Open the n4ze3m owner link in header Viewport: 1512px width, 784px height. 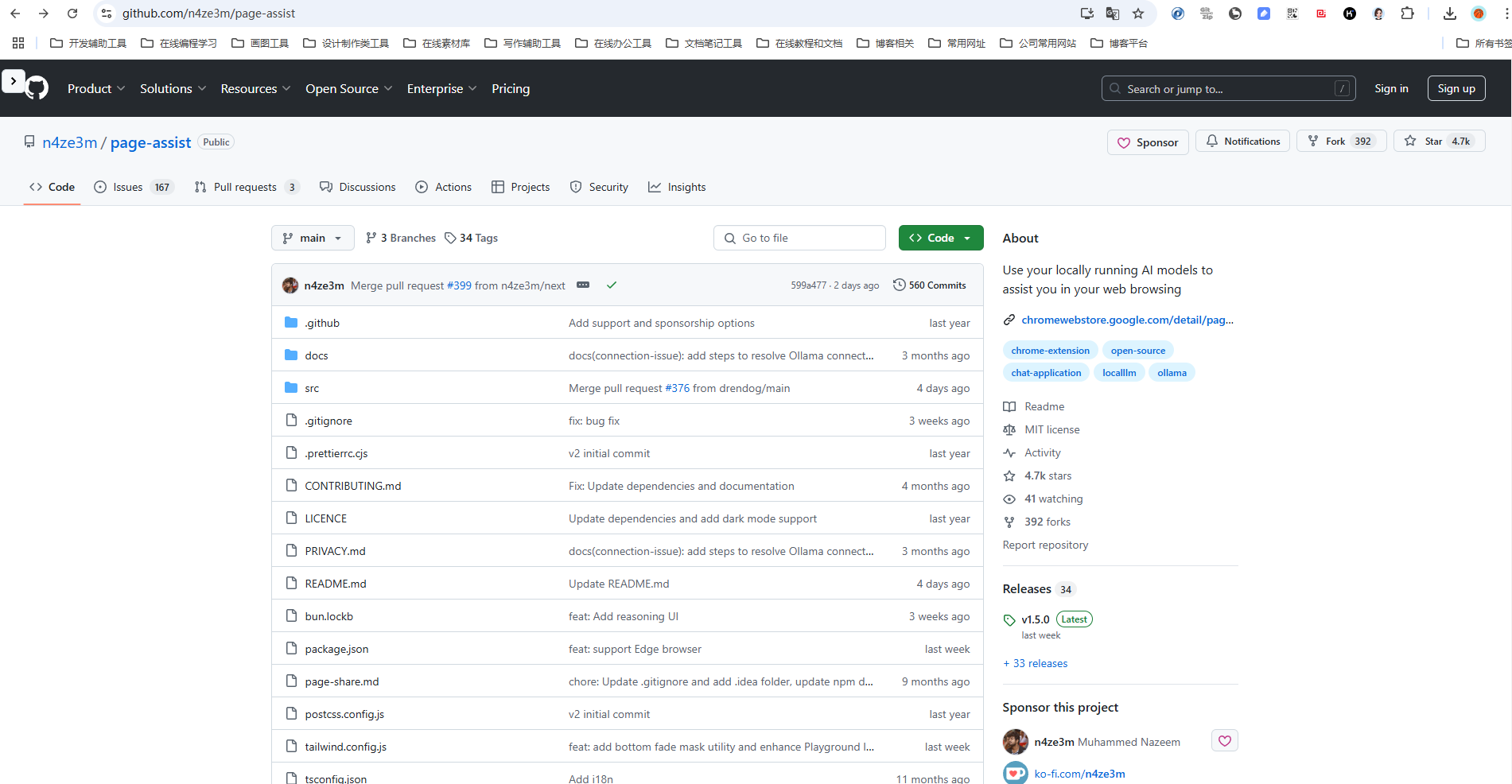pyautogui.click(x=70, y=142)
